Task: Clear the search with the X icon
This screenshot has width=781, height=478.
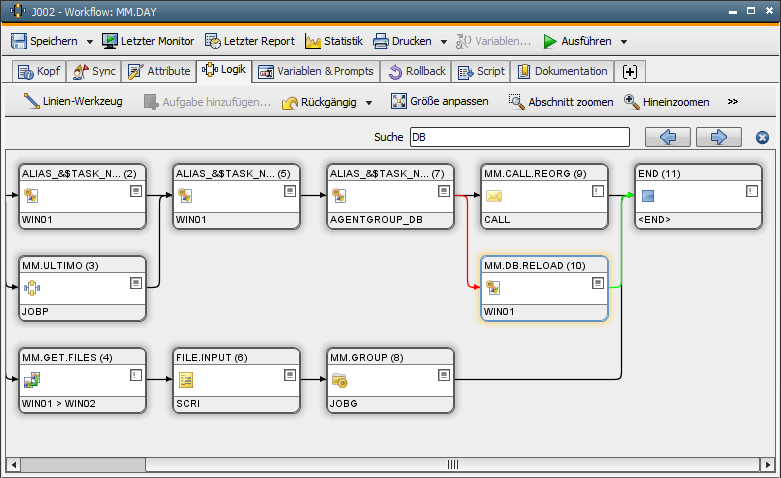Action: point(762,137)
